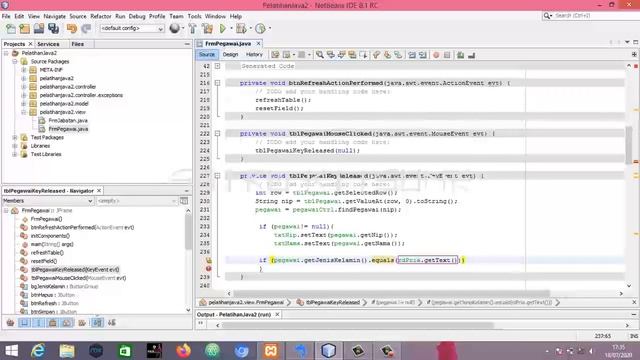Screen dimensions: 640x360
Task: Expand the Libraries node
Action: click(15, 146)
